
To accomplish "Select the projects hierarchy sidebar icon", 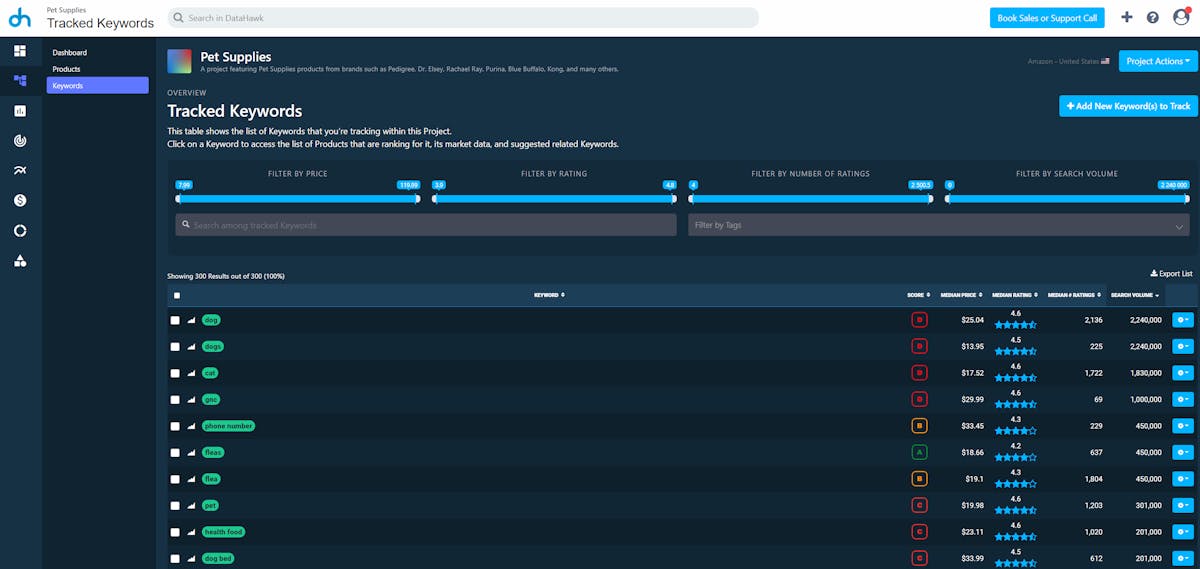I will [x=20, y=81].
